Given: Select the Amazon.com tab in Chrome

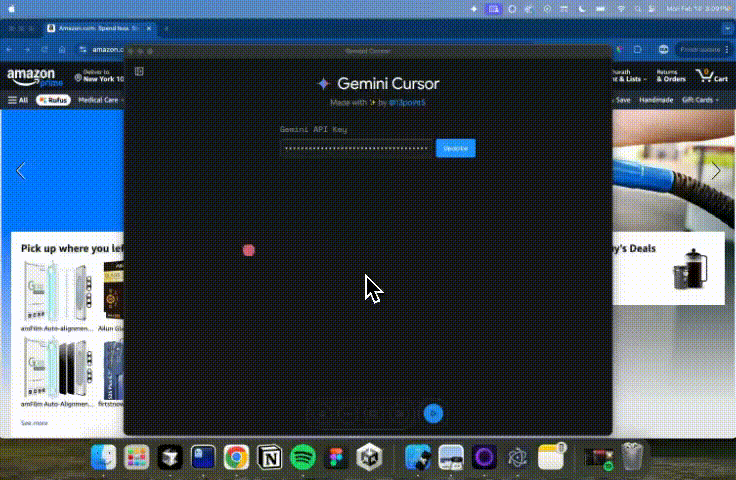Looking at the screenshot, I should [98, 28].
